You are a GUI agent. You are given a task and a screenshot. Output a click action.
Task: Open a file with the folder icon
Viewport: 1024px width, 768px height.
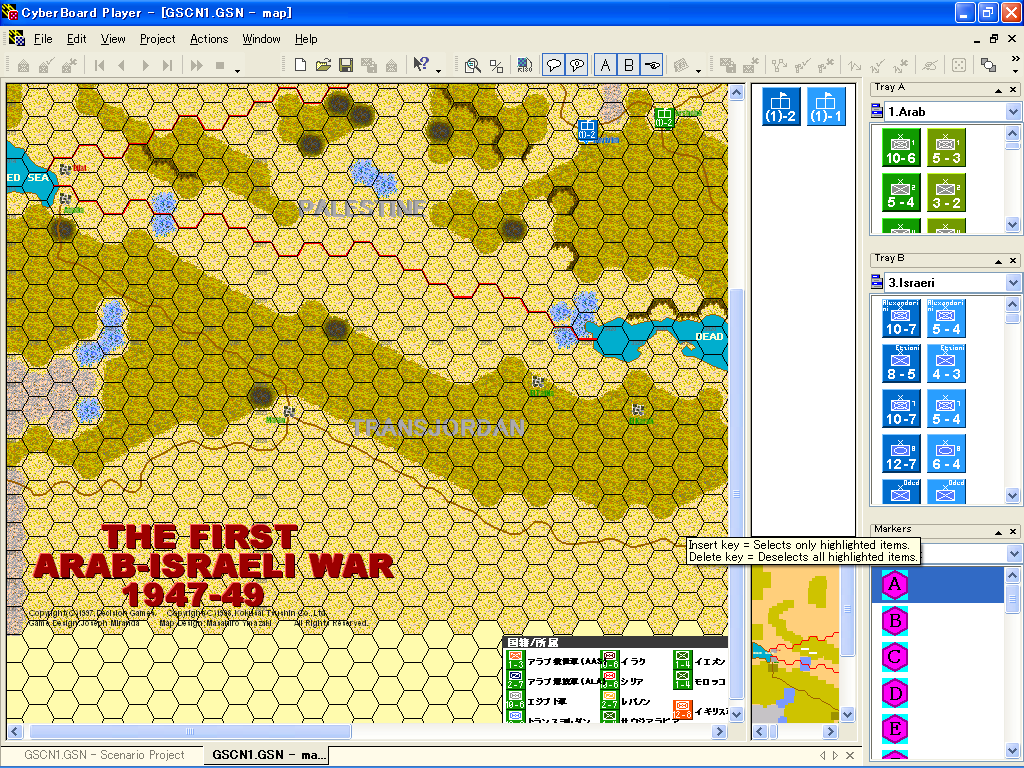click(323, 65)
